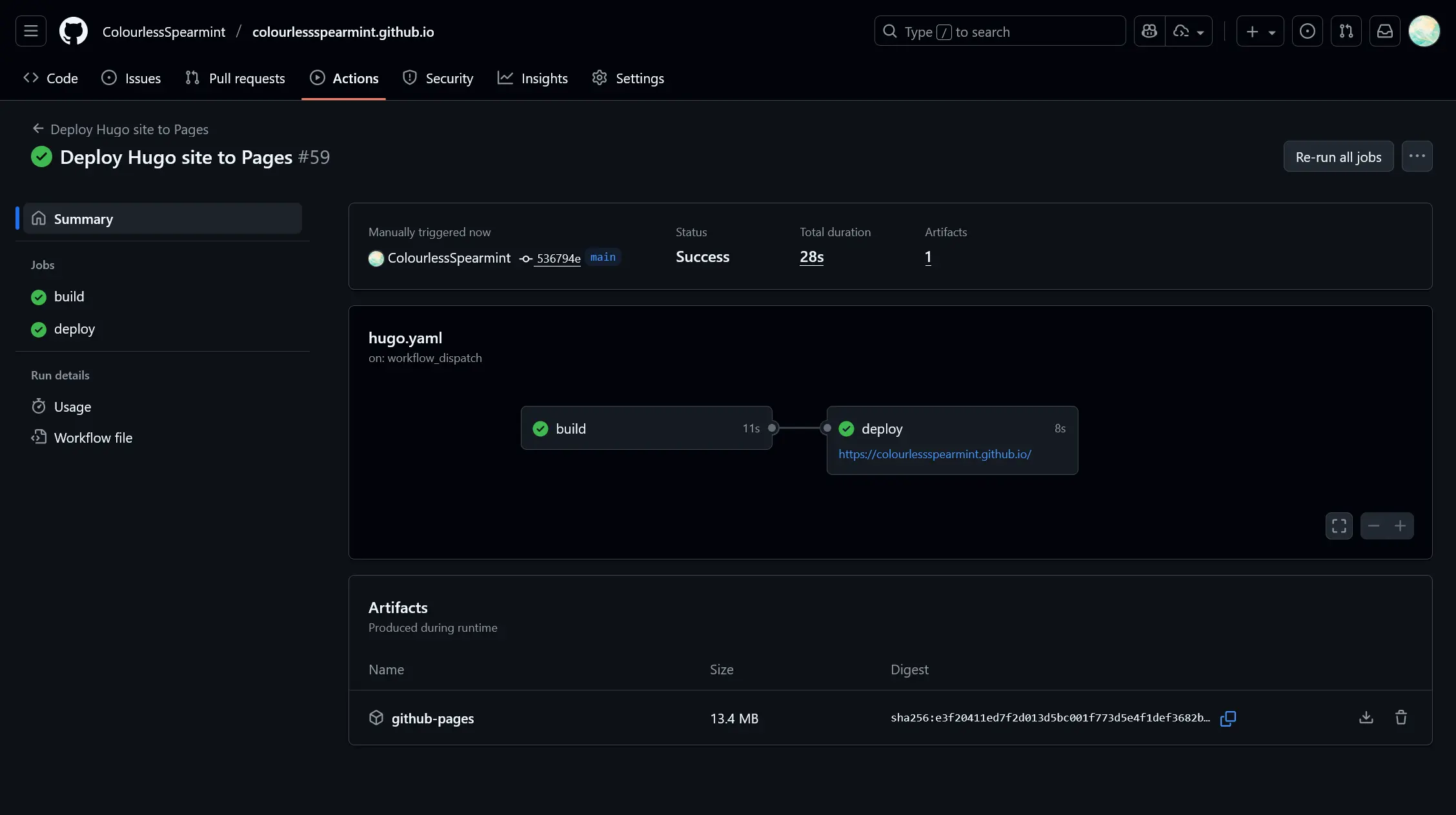Screen dimensions: 1456x815
Task: Open the three-dot run options menu
Action: 1417,156
